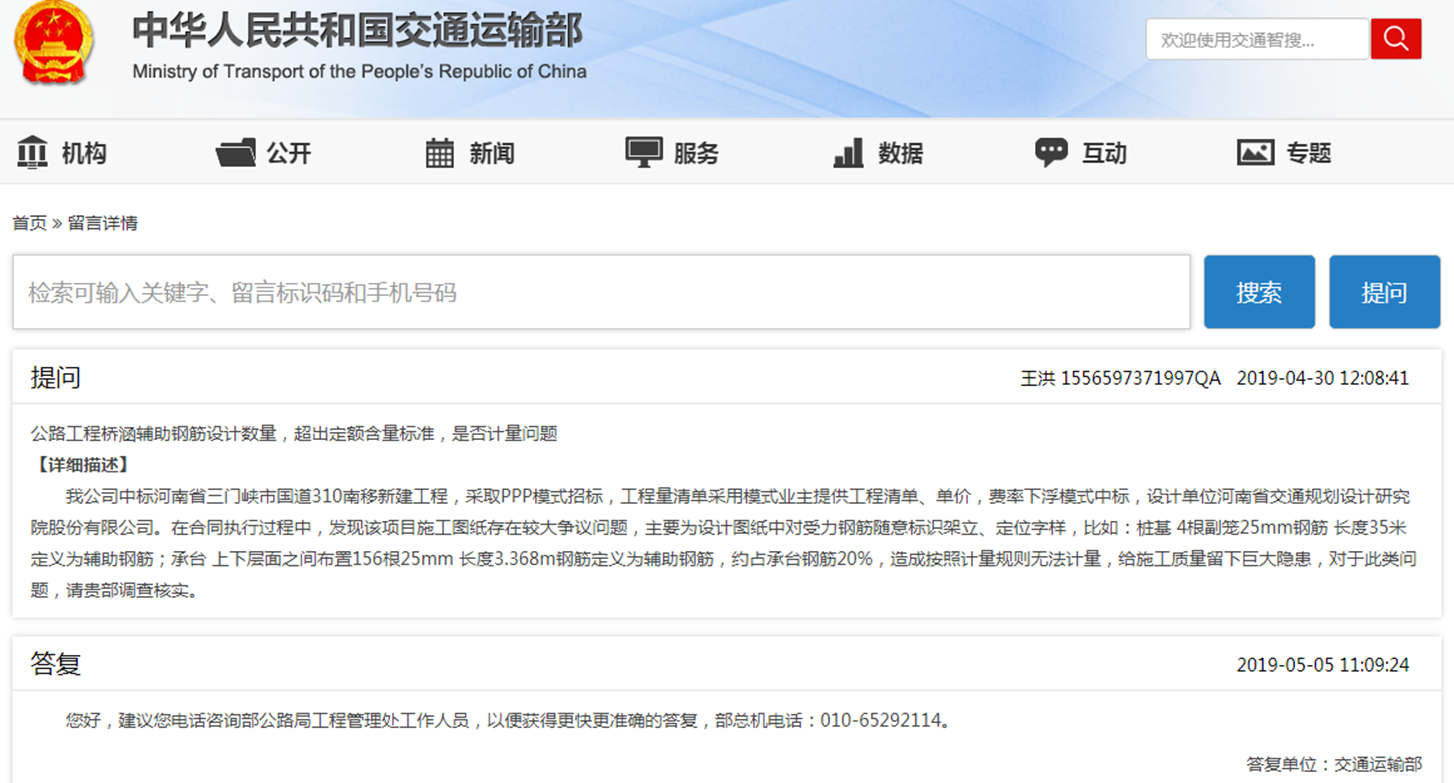The width and height of the screenshot is (1454, 783).
Task: Open the 数据 menu label
Action: tap(900, 153)
